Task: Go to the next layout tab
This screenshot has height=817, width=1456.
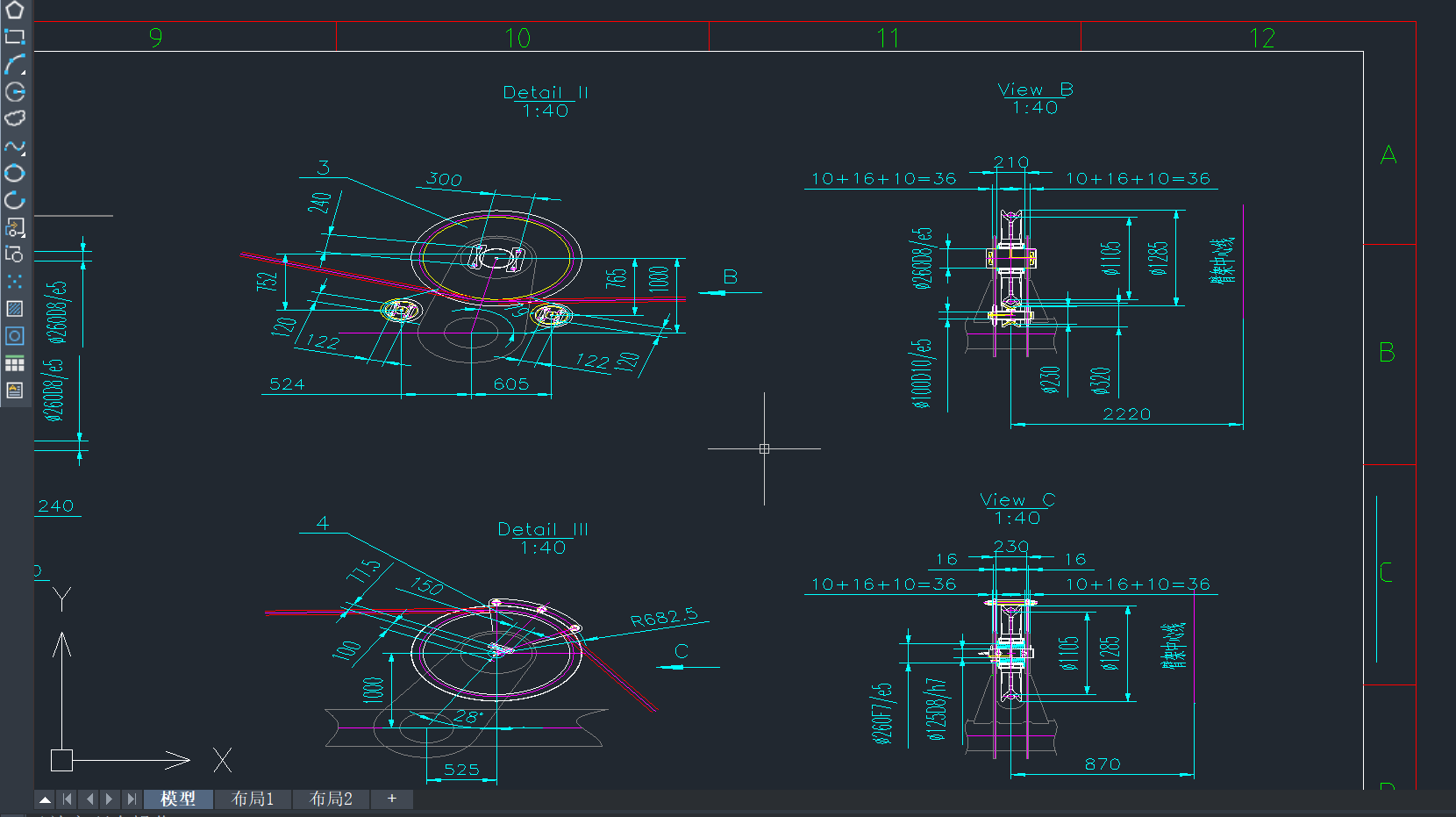Action: click(x=110, y=799)
